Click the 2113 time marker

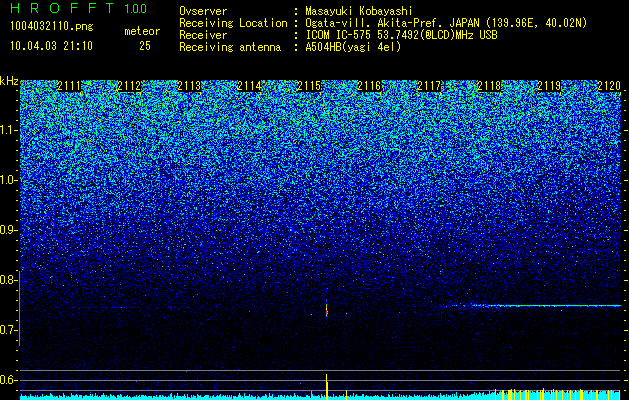pyautogui.click(x=189, y=86)
